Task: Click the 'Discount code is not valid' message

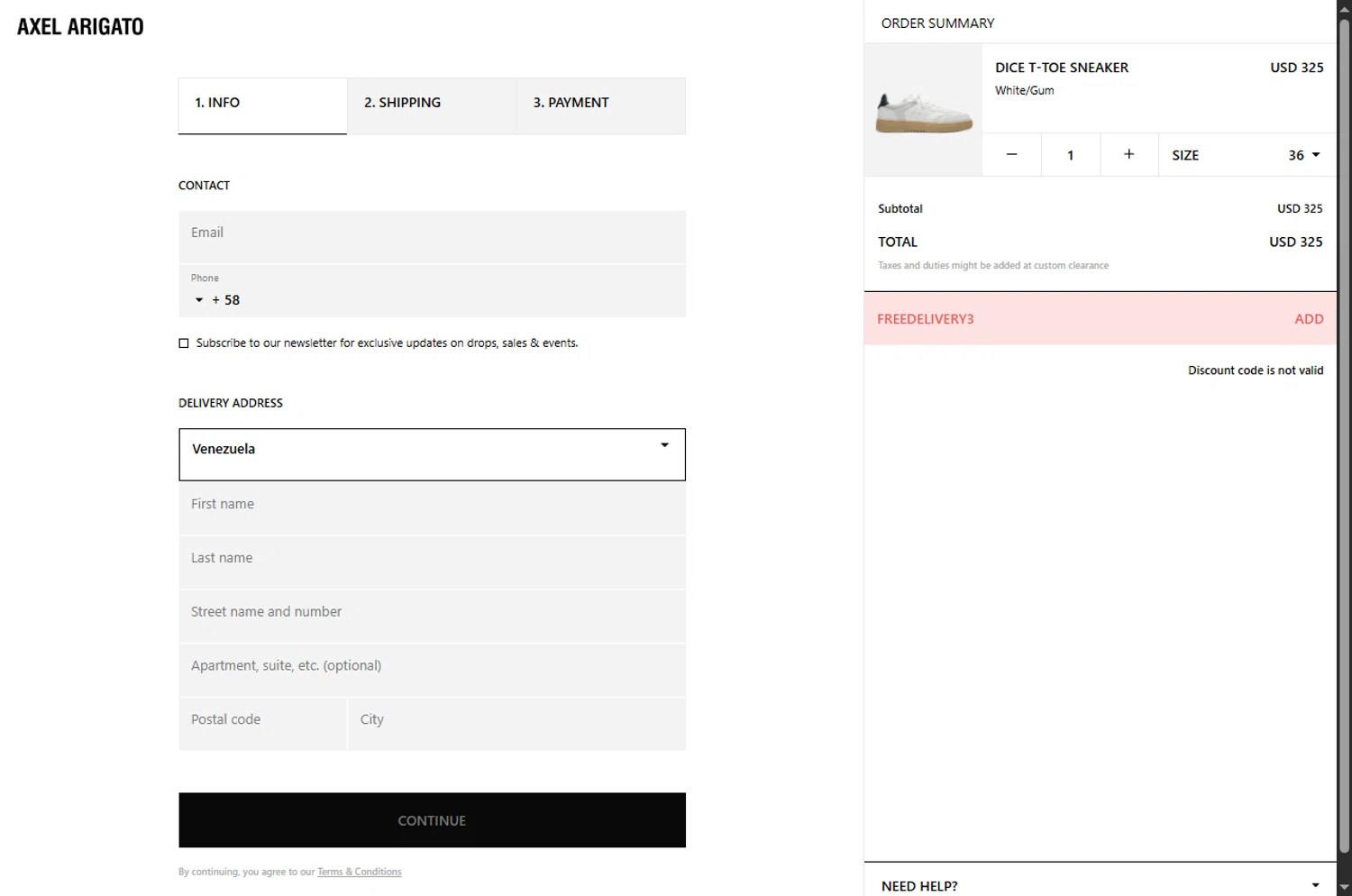Action: [1256, 370]
